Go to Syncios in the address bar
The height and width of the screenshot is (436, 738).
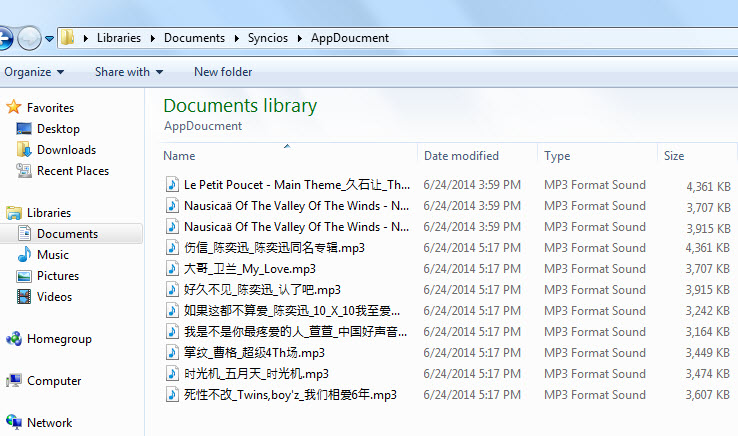(x=267, y=38)
